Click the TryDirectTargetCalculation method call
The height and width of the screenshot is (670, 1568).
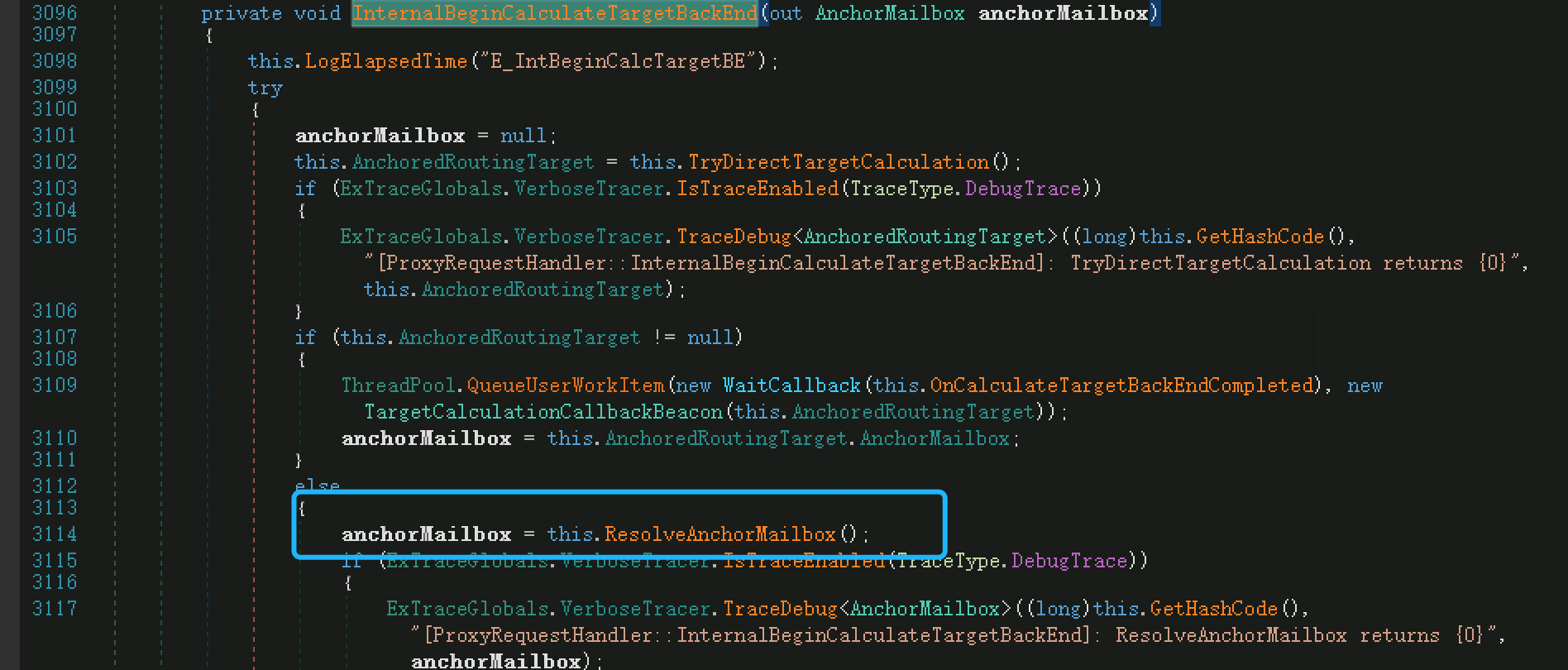839,162
